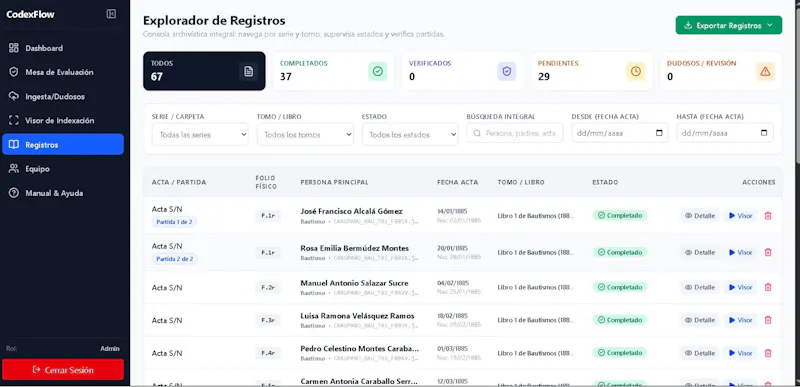Click the Cerrar Sesión button
This screenshot has height=387, width=800.
63,370
